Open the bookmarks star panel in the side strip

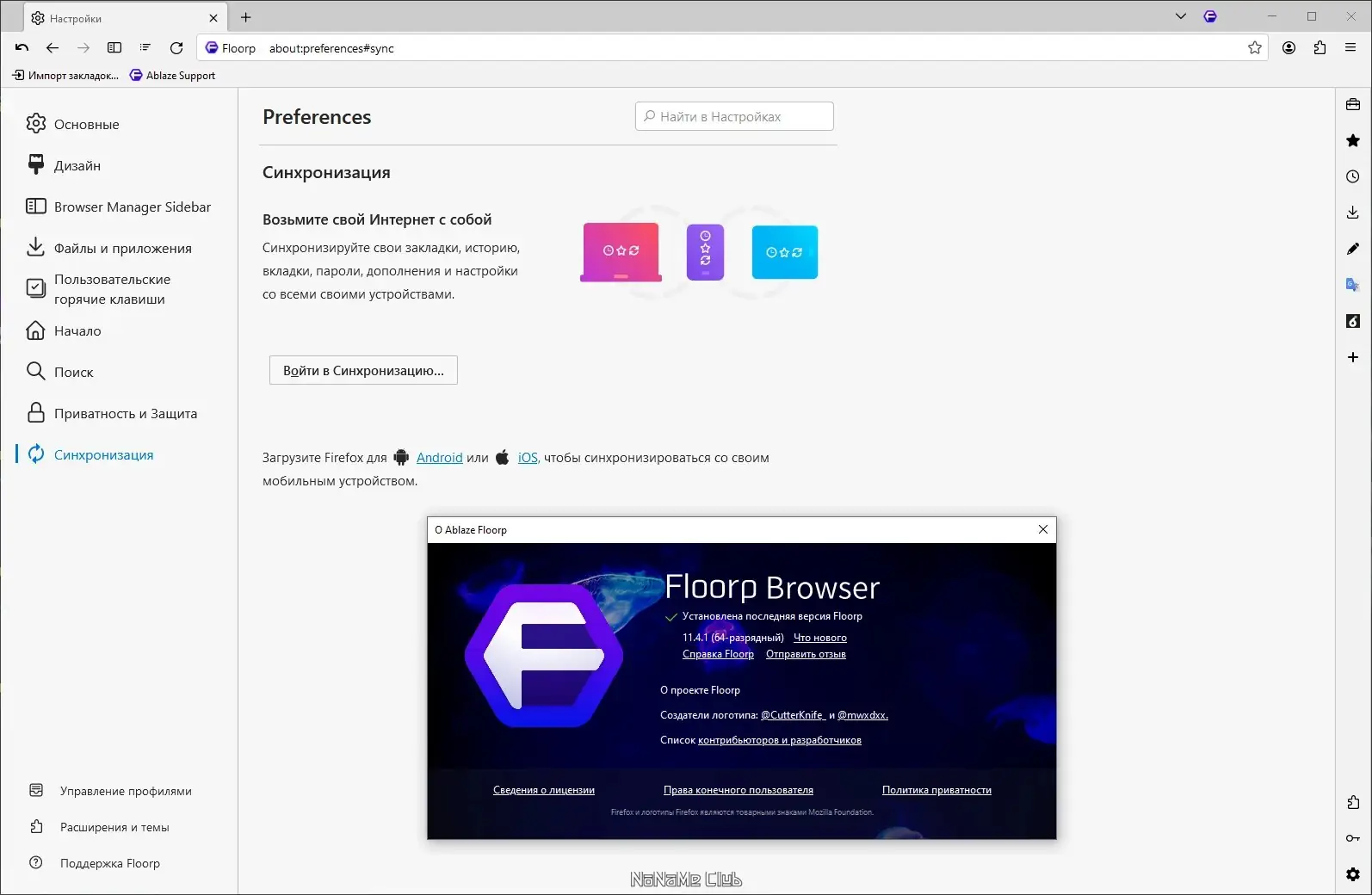[x=1353, y=140]
